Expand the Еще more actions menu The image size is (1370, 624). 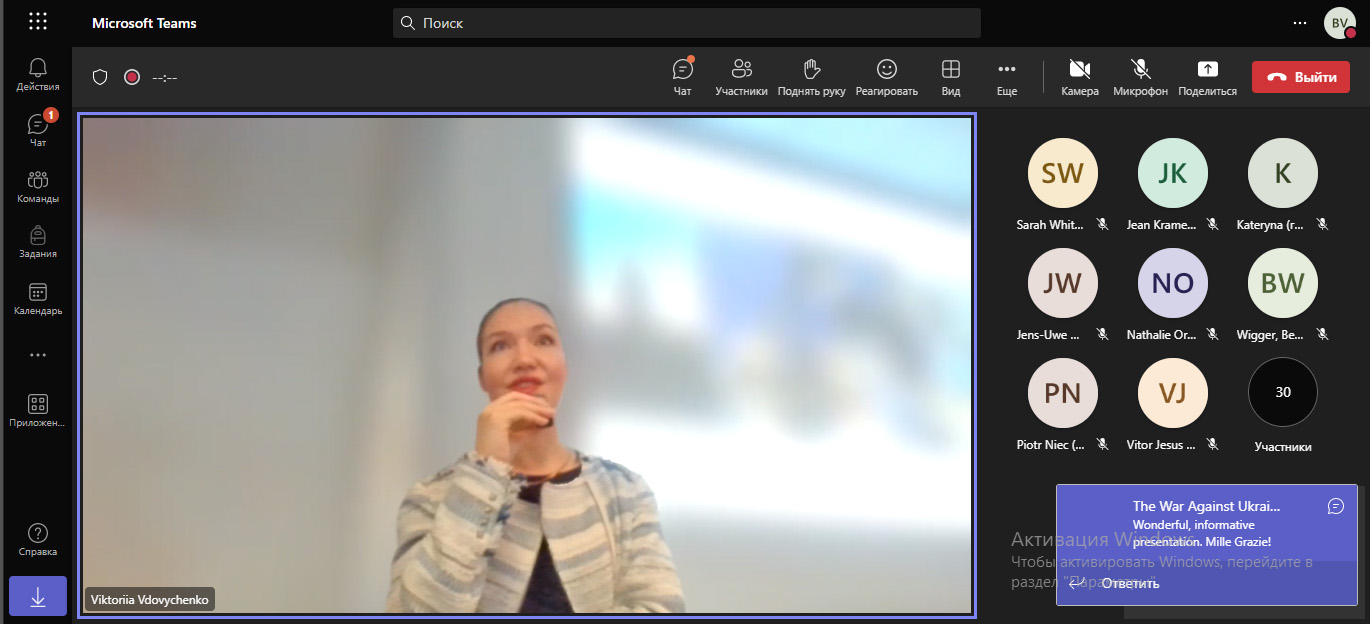[x=1007, y=76]
